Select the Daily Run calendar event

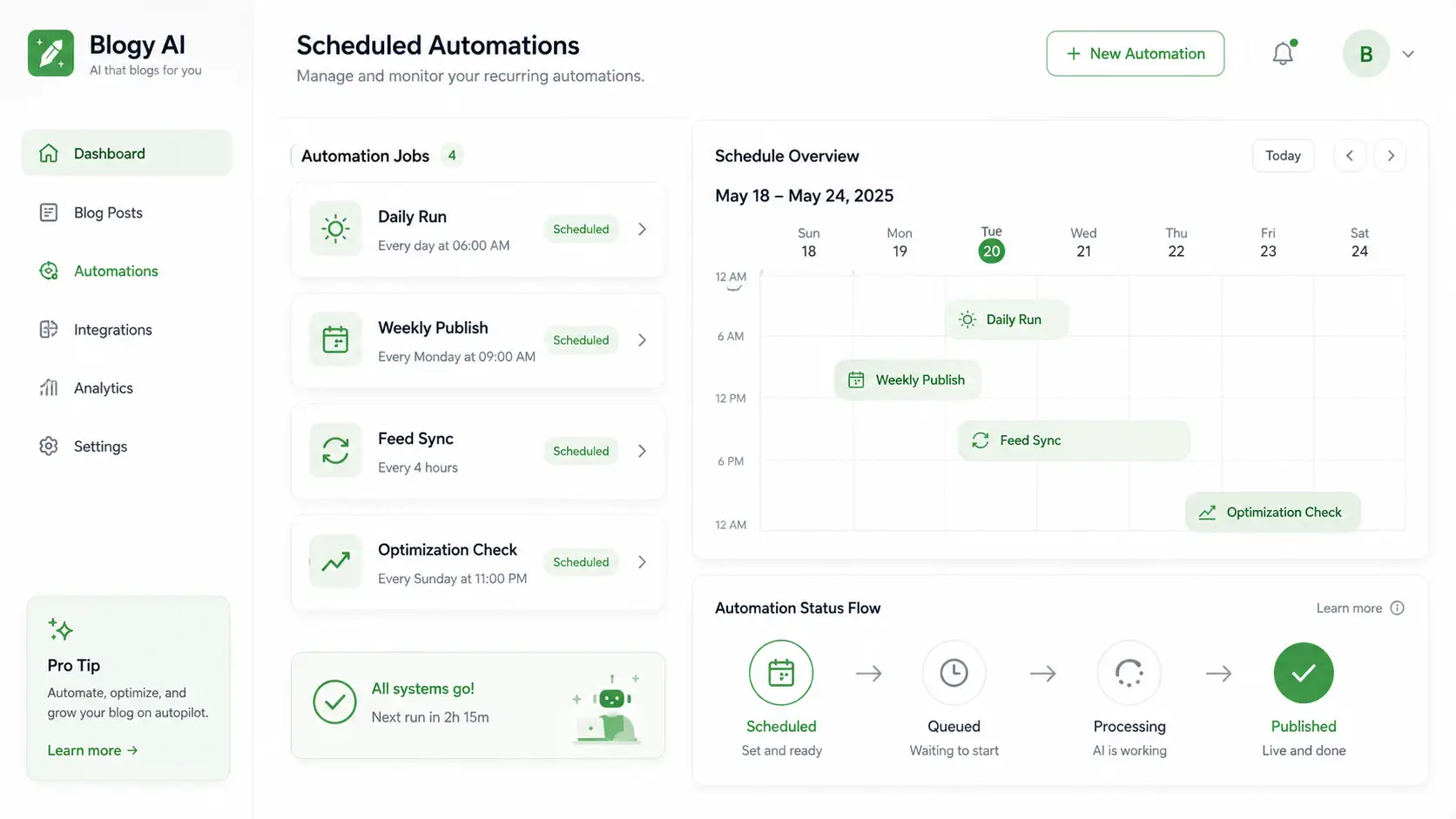click(x=1007, y=319)
